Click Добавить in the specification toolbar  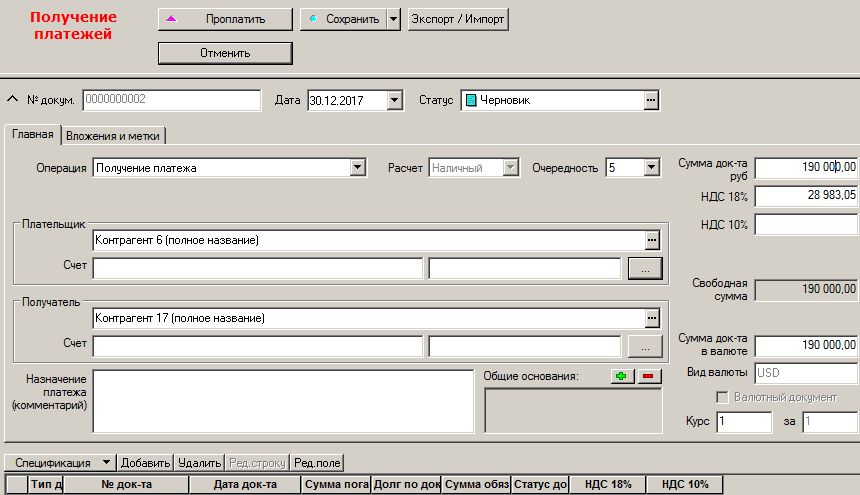pyautogui.click(x=145, y=463)
